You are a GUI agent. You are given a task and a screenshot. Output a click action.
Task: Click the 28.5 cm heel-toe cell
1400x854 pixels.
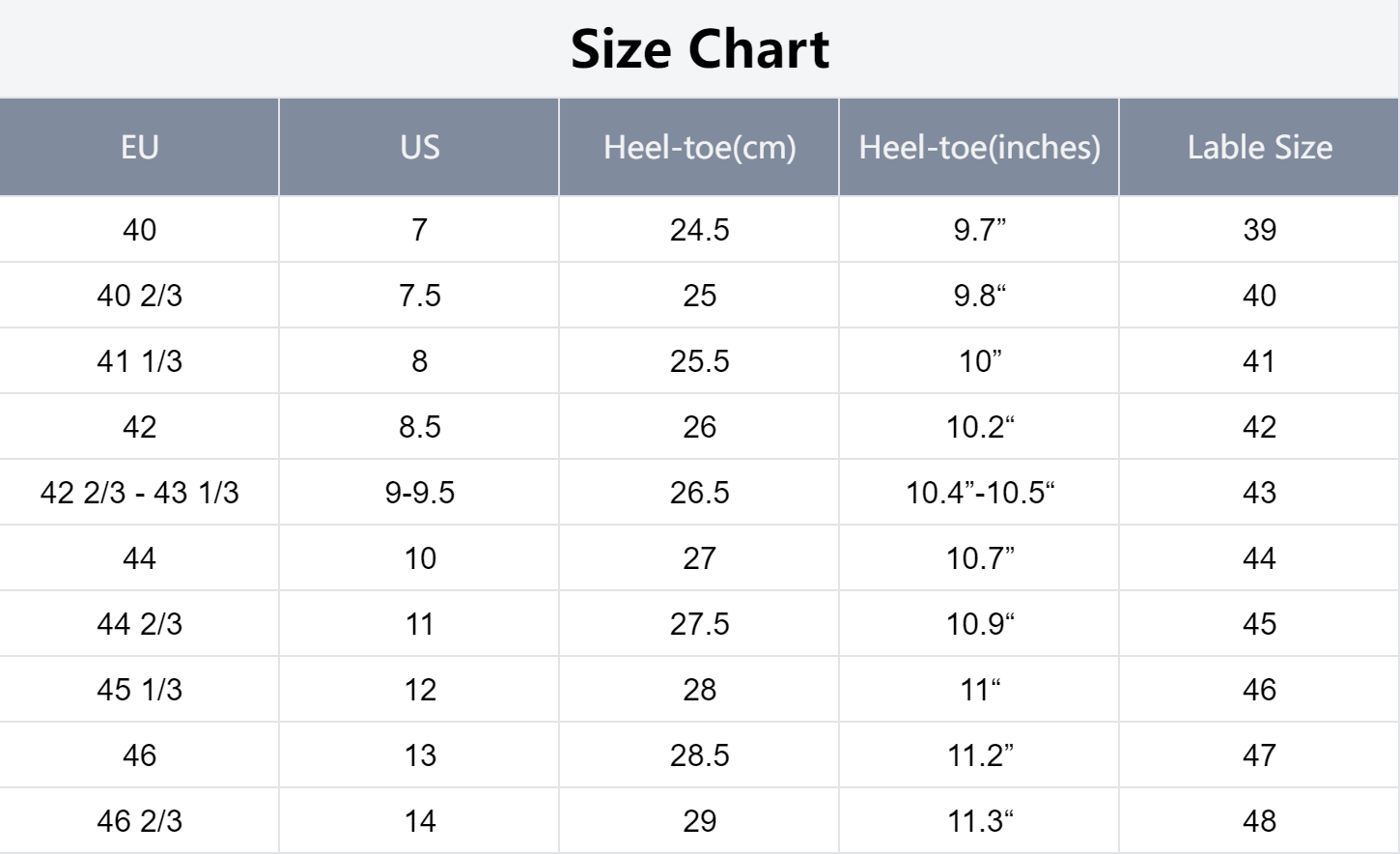coord(699,754)
